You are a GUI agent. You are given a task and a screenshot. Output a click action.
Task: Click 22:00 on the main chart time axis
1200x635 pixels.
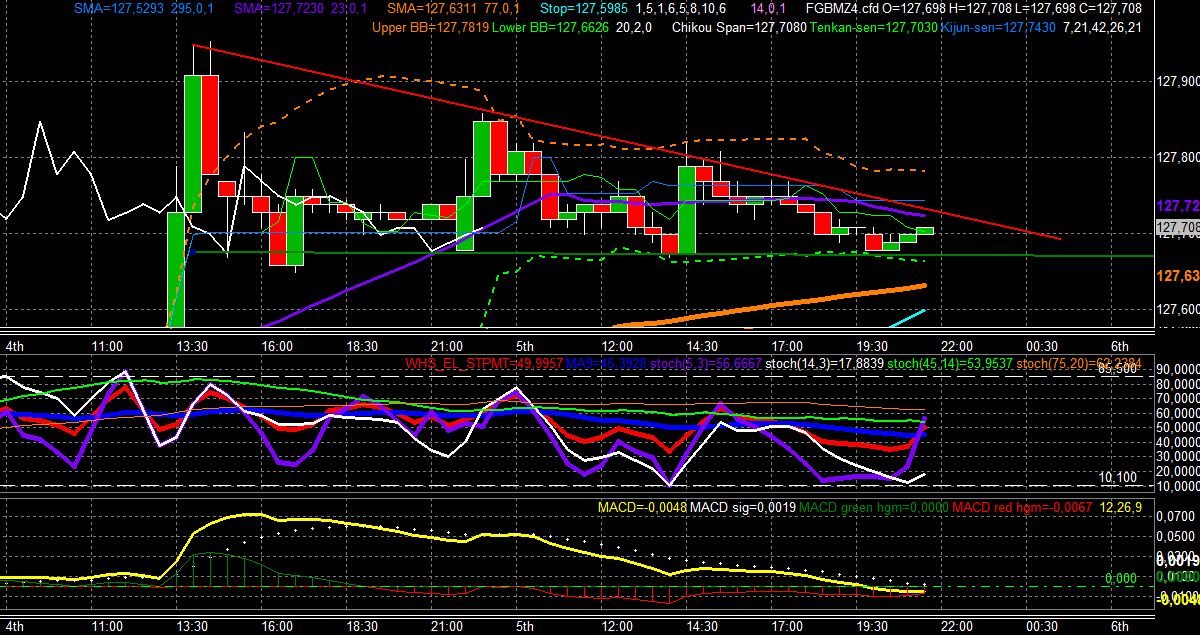click(x=957, y=345)
